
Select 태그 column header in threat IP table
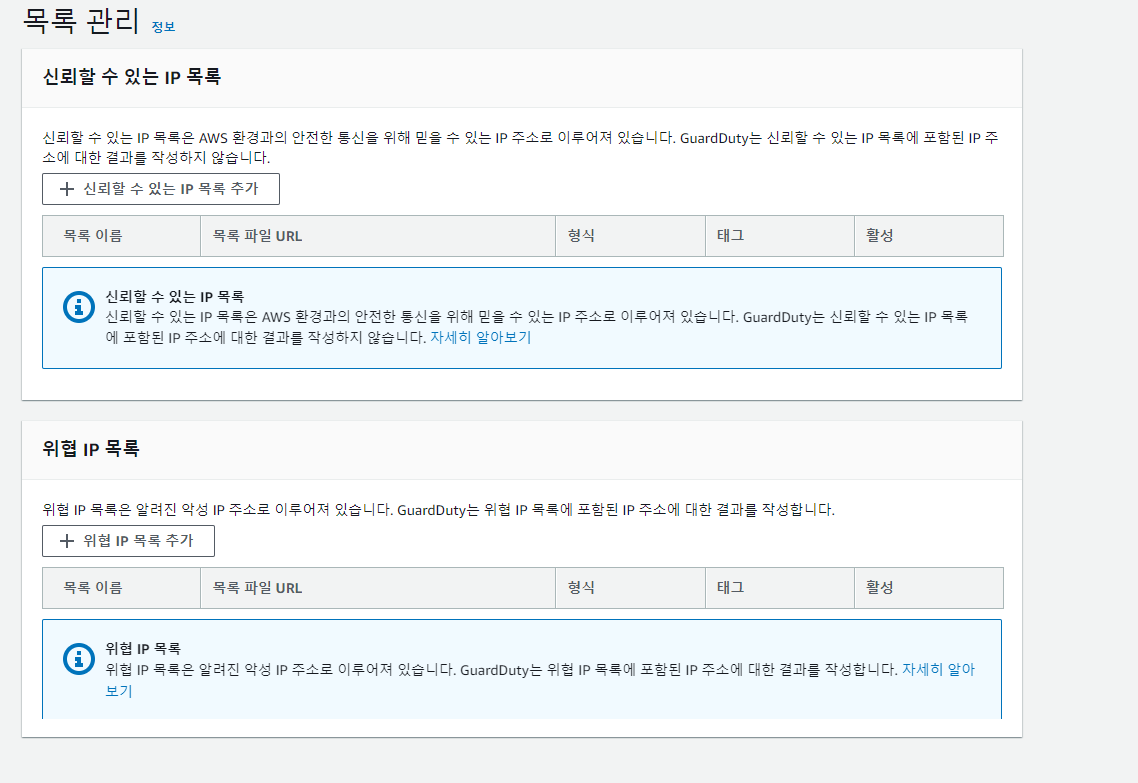click(780, 588)
